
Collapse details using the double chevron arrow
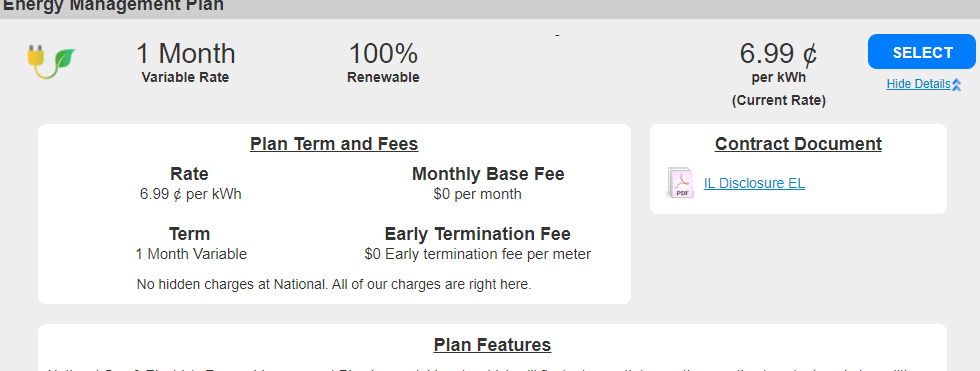point(956,85)
